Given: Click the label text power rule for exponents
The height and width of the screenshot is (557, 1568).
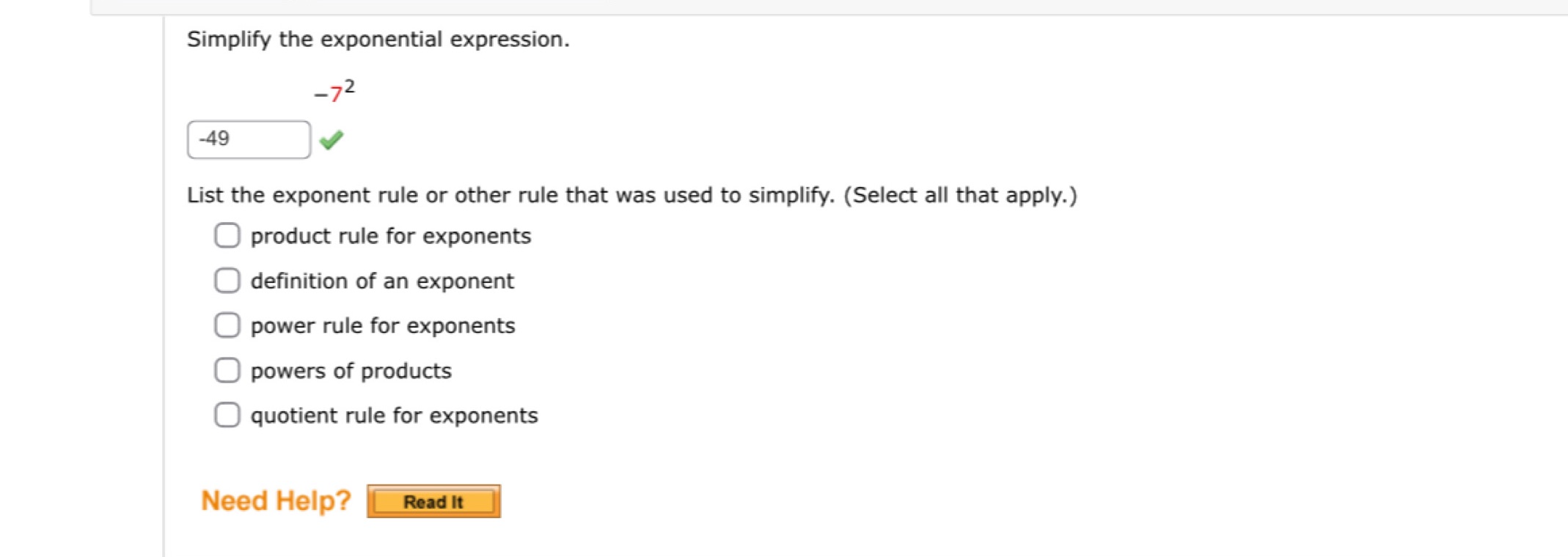Looking at the screenshot, I should (x=382, y=325).
